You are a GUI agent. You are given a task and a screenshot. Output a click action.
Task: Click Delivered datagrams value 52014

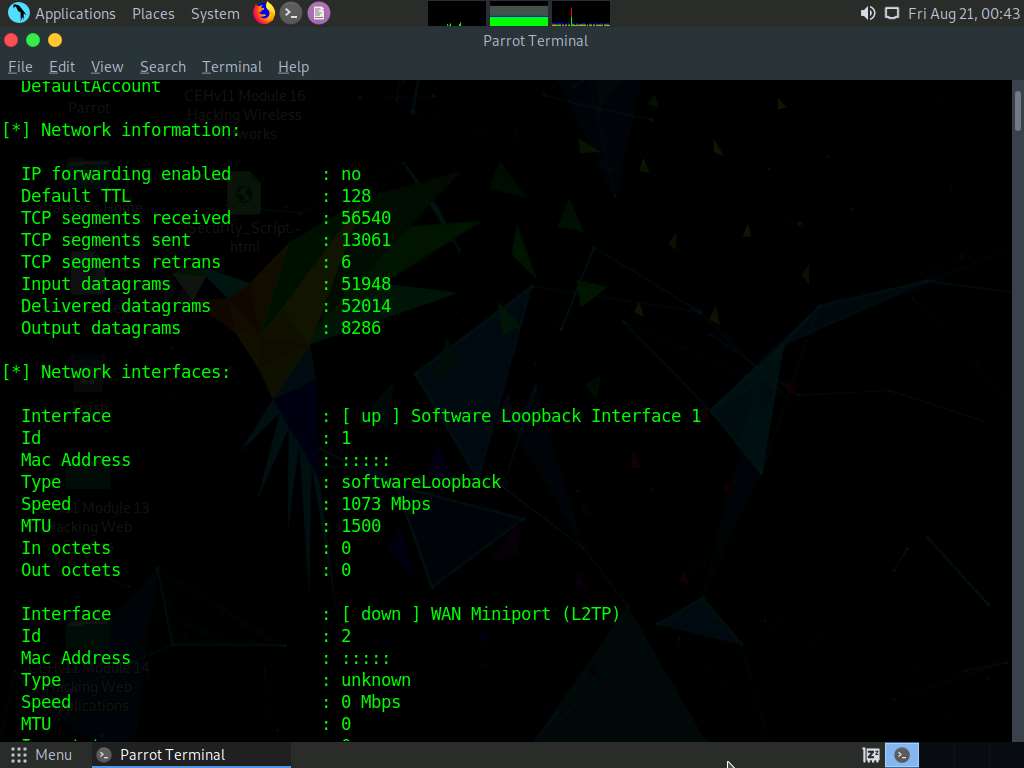pos(366,306)
